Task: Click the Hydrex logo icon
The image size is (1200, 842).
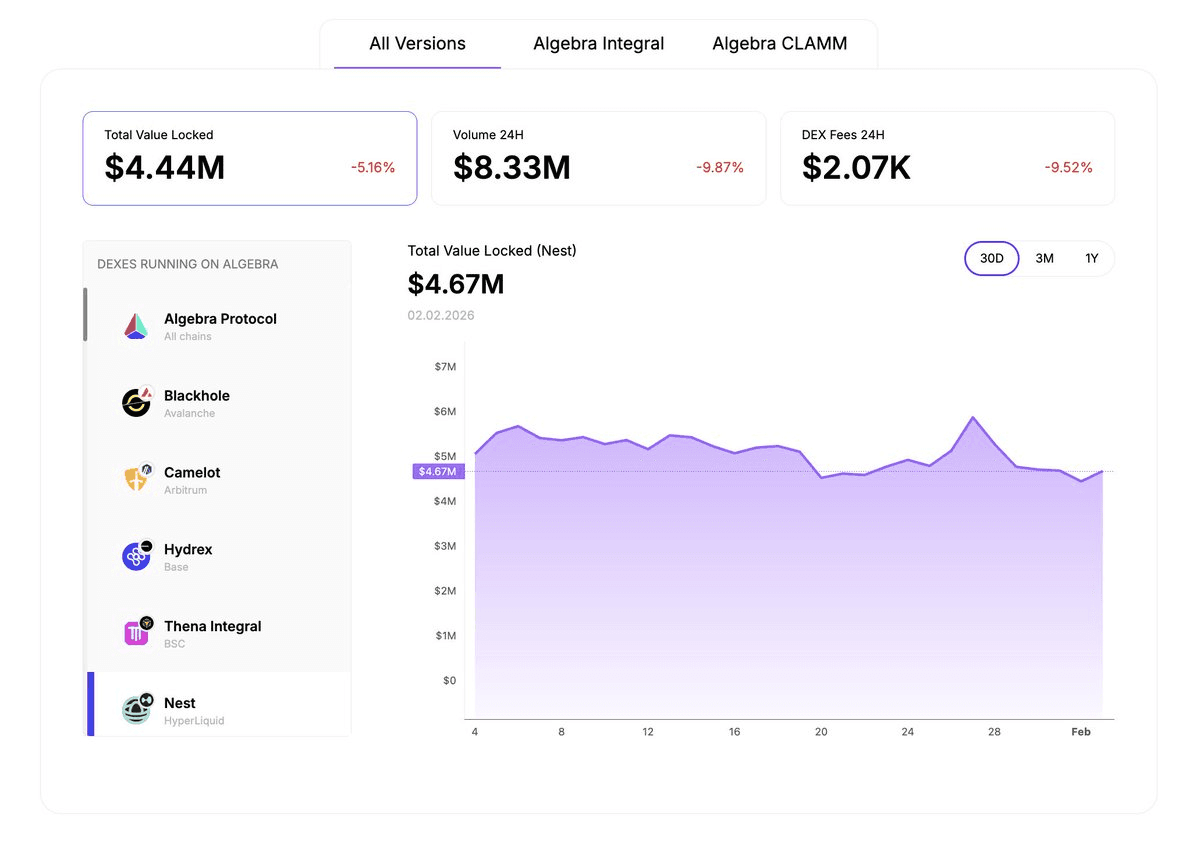Action: (136, 556)
